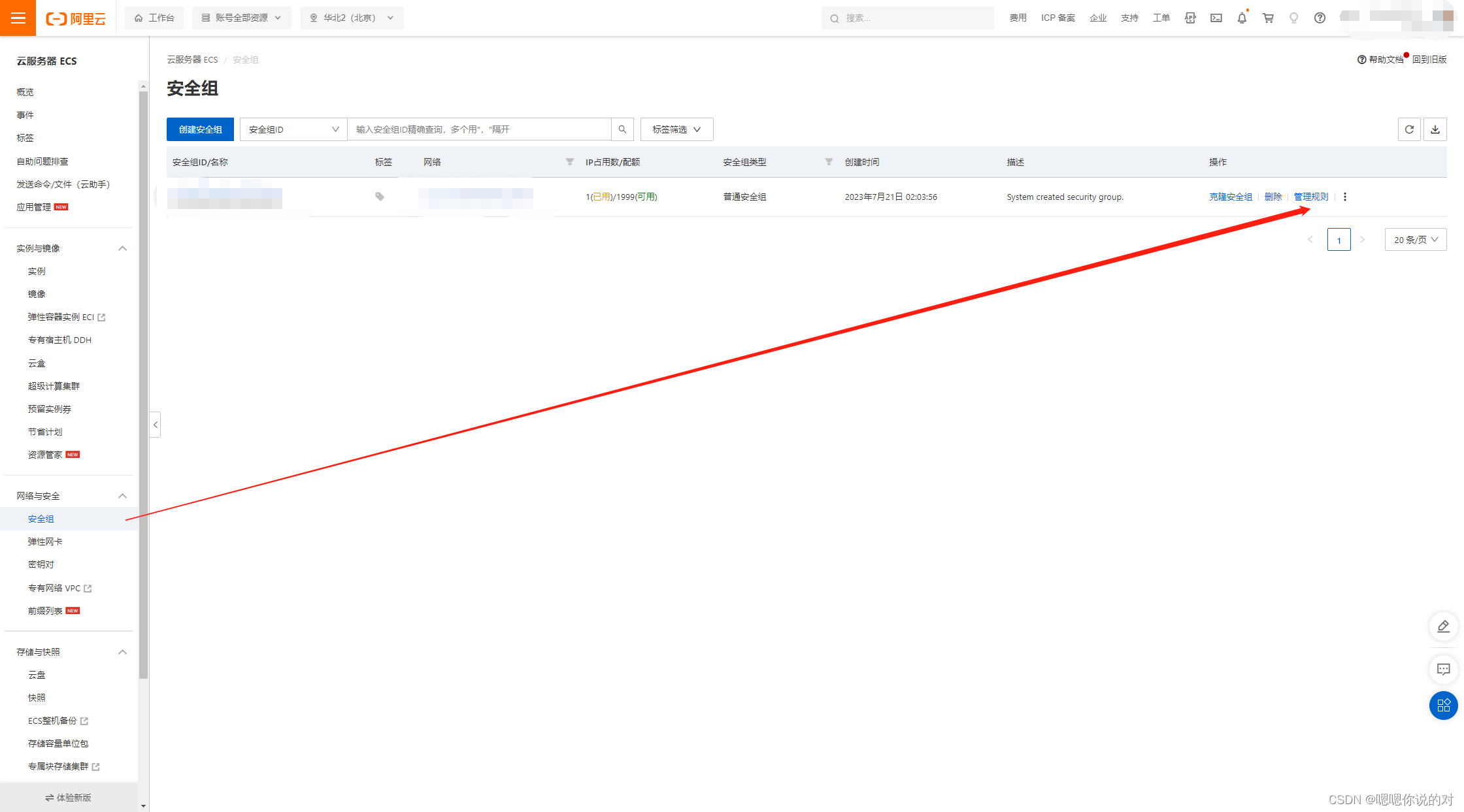The width and height of the screenshot is (1464, 812).
Task: Select 弹性网卡 in the sidebar
Action: pyautogui.click(x=45, y=542)
